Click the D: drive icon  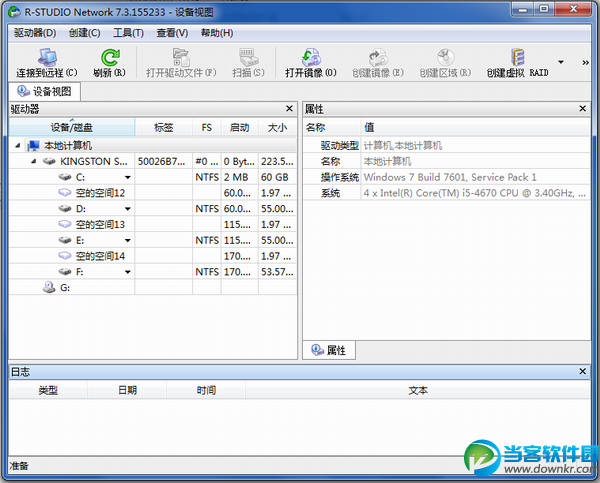pos(65,208)
